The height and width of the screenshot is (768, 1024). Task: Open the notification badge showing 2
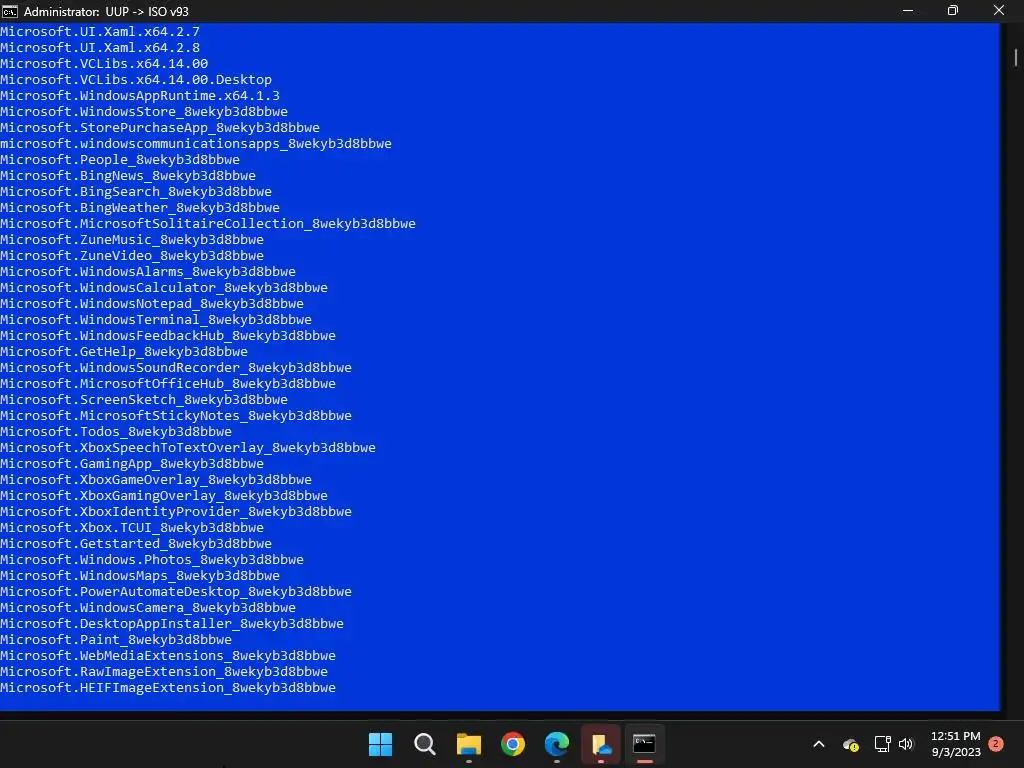pyautogui.click(x=996, y=744)
